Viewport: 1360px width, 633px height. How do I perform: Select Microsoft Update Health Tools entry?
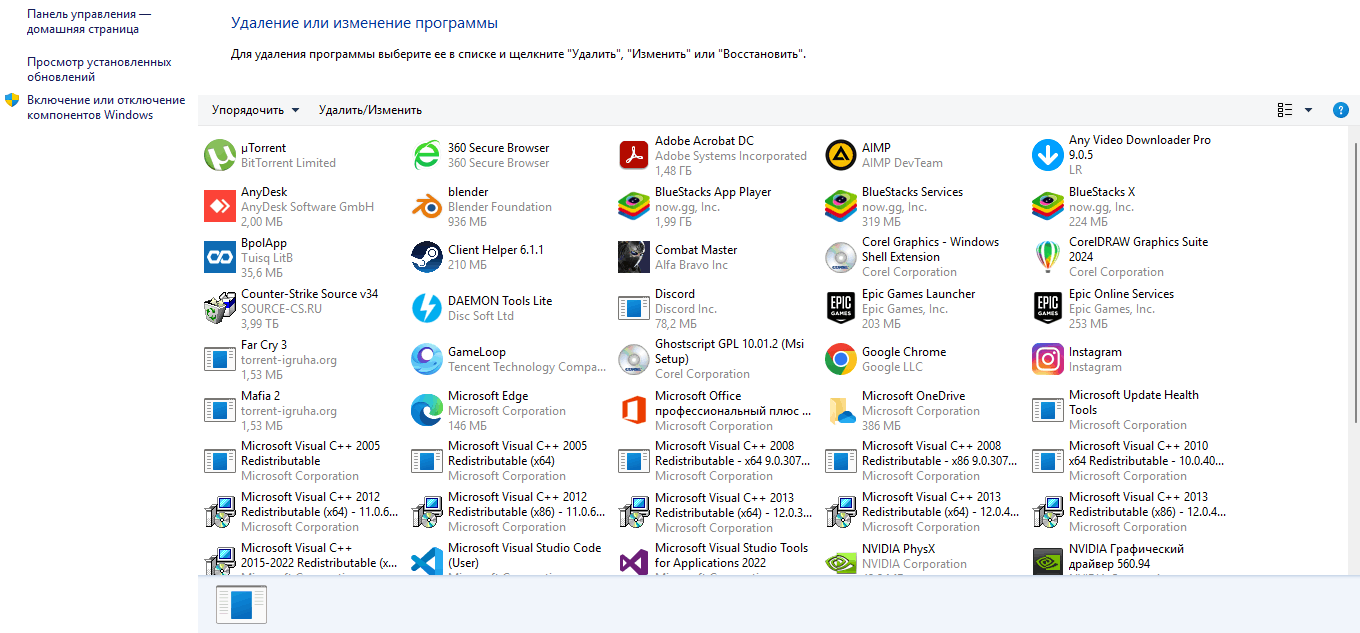pos(1128,410)
